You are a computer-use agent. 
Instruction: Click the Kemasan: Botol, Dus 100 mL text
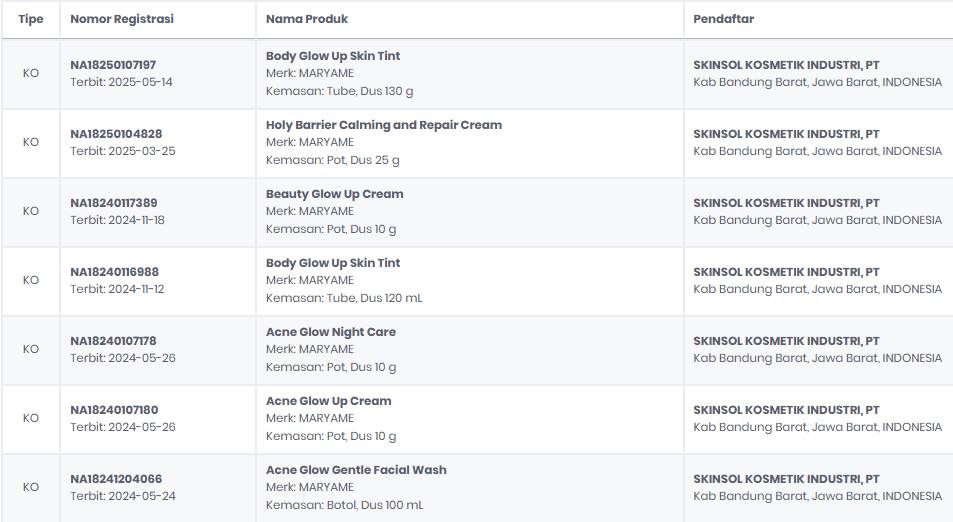344,505
